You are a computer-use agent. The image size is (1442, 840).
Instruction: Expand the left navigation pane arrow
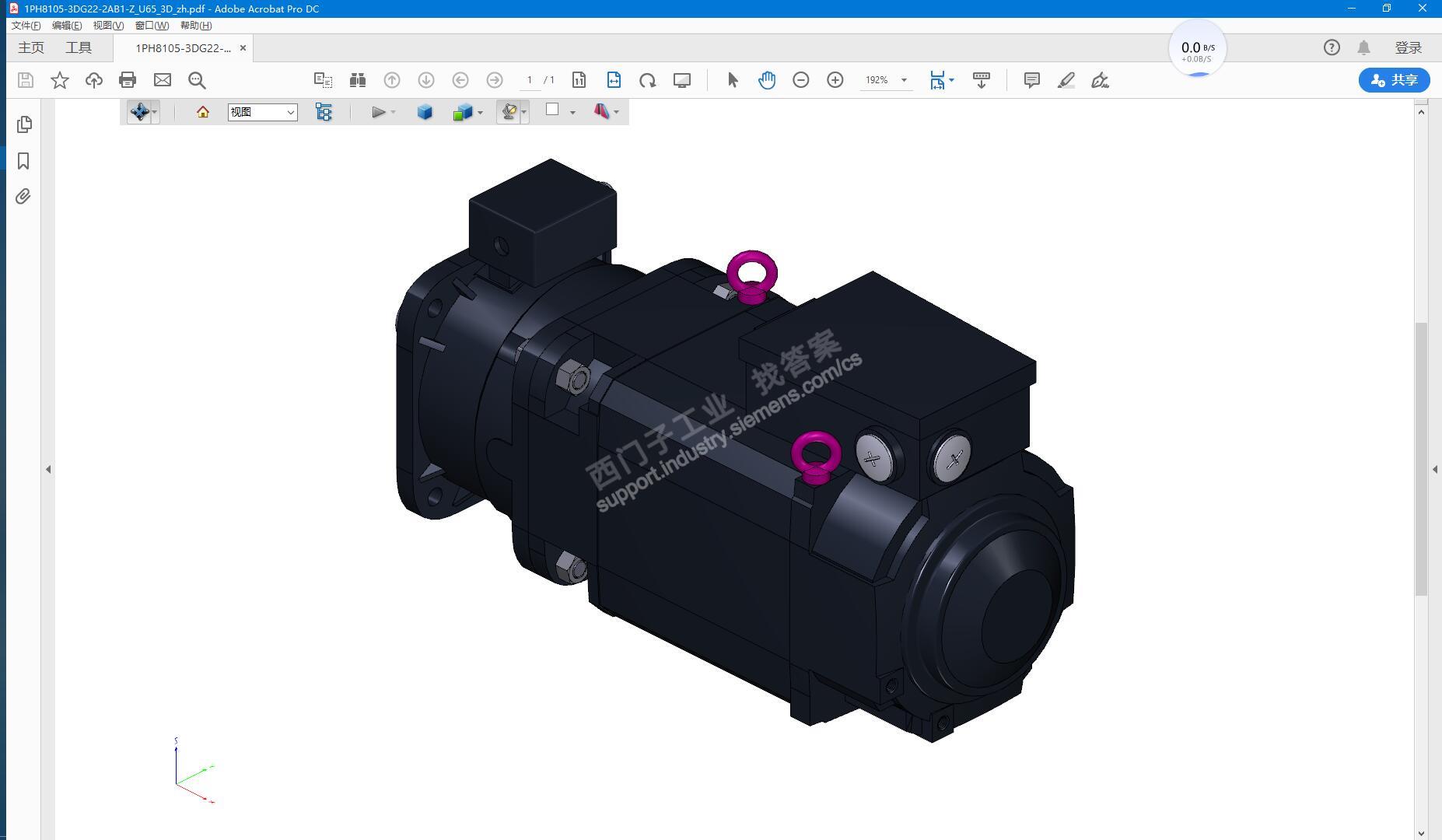pos(48,469)
